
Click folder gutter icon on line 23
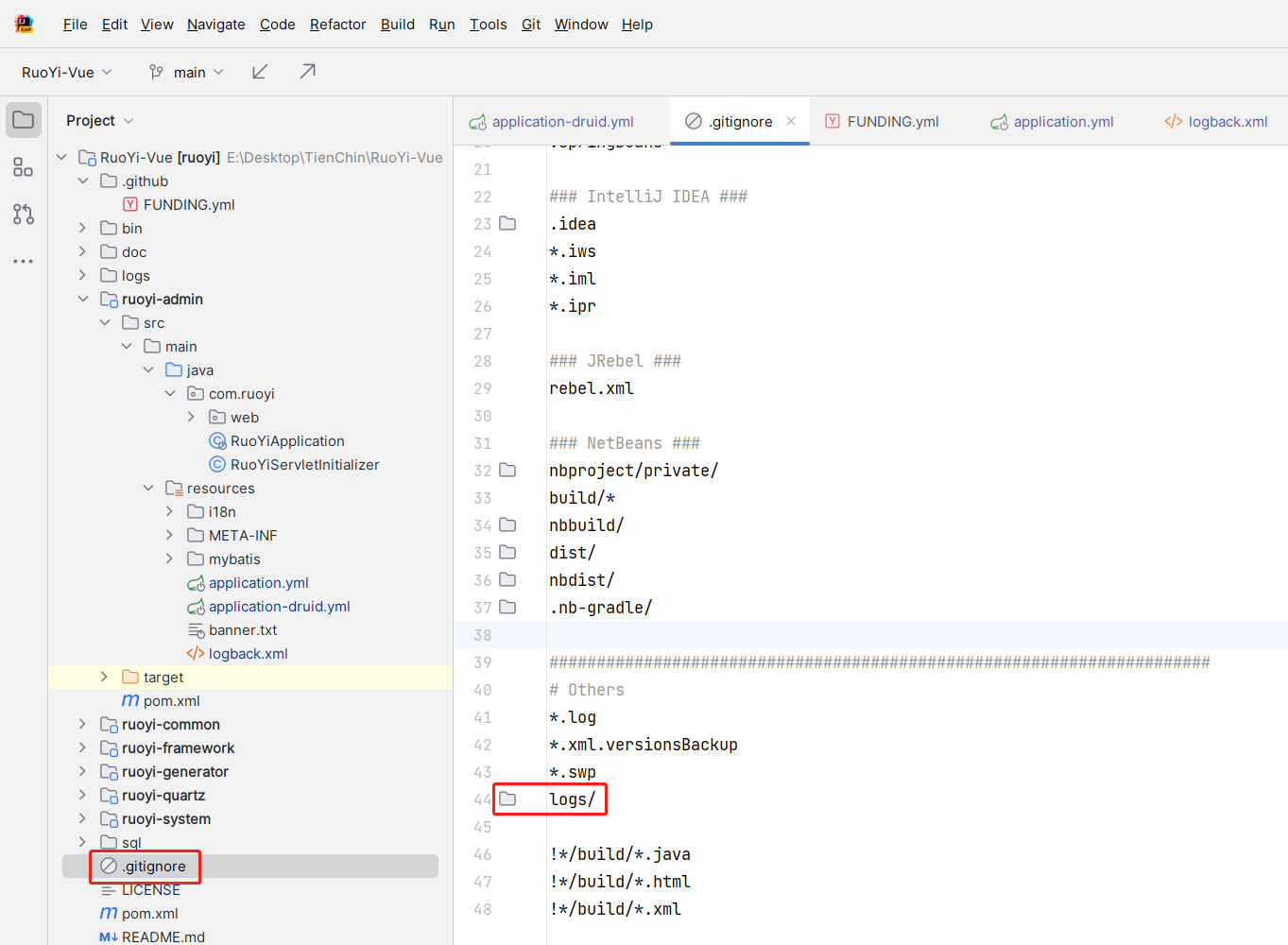(507, 224)
